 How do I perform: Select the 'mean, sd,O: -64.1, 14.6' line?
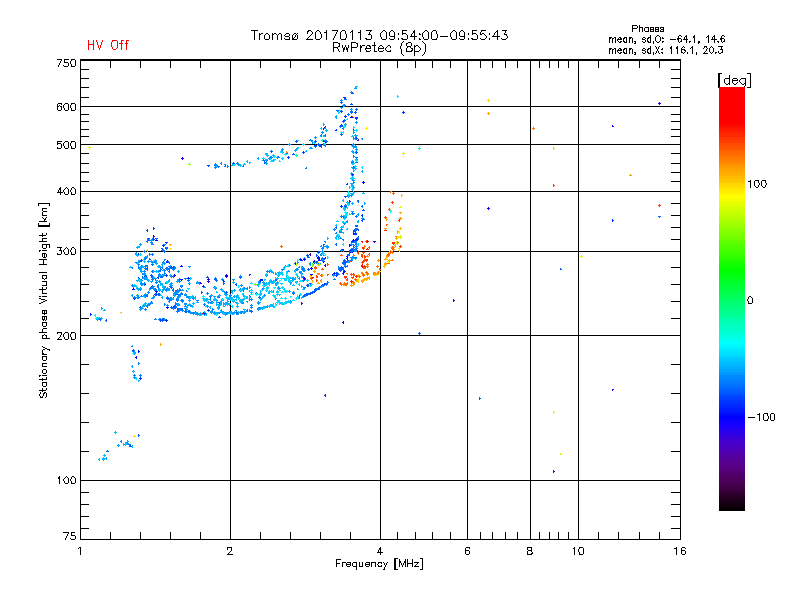pos(666,39)
